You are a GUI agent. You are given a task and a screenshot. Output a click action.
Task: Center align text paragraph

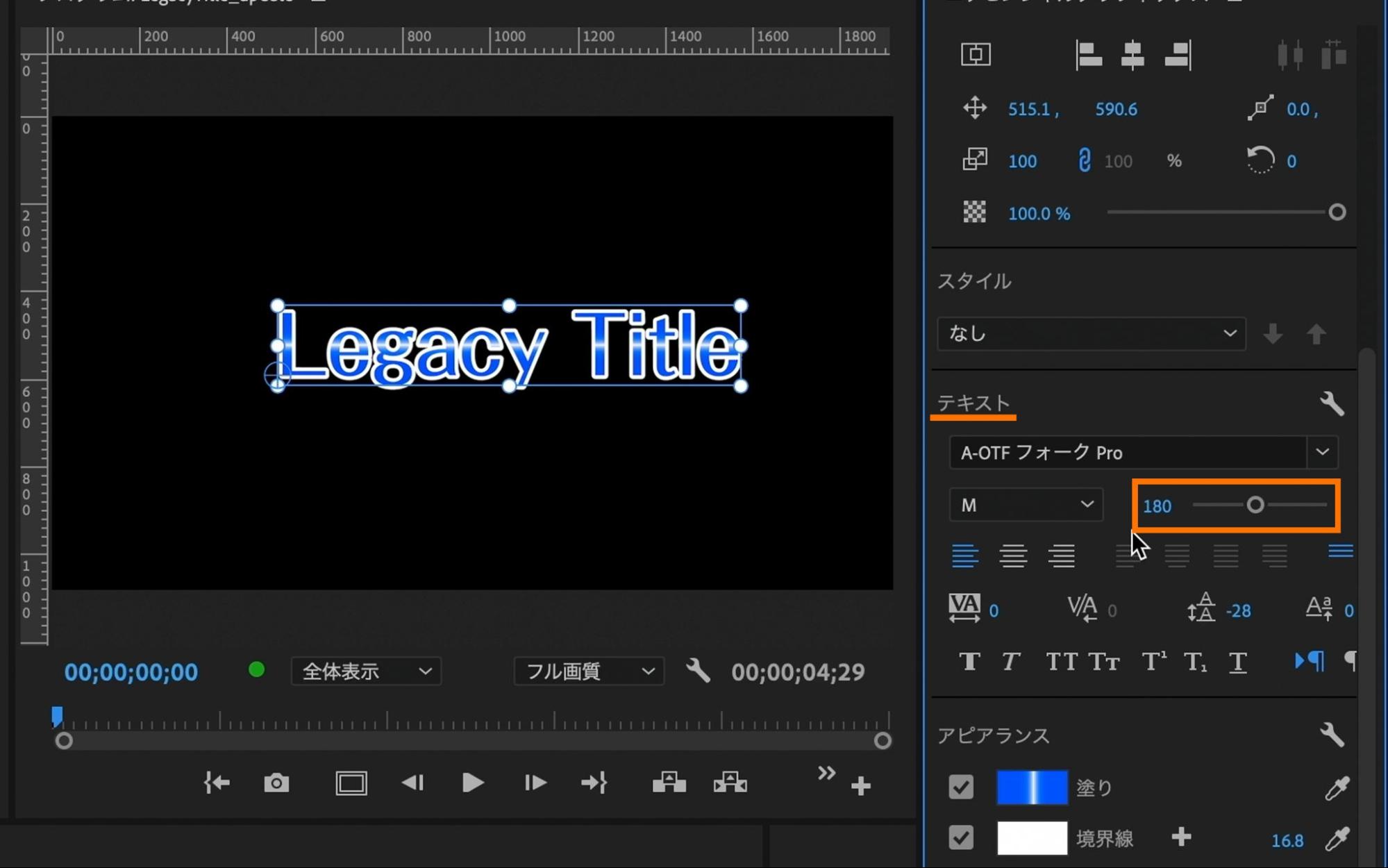pyautogui.click(x=1013, y=556)
